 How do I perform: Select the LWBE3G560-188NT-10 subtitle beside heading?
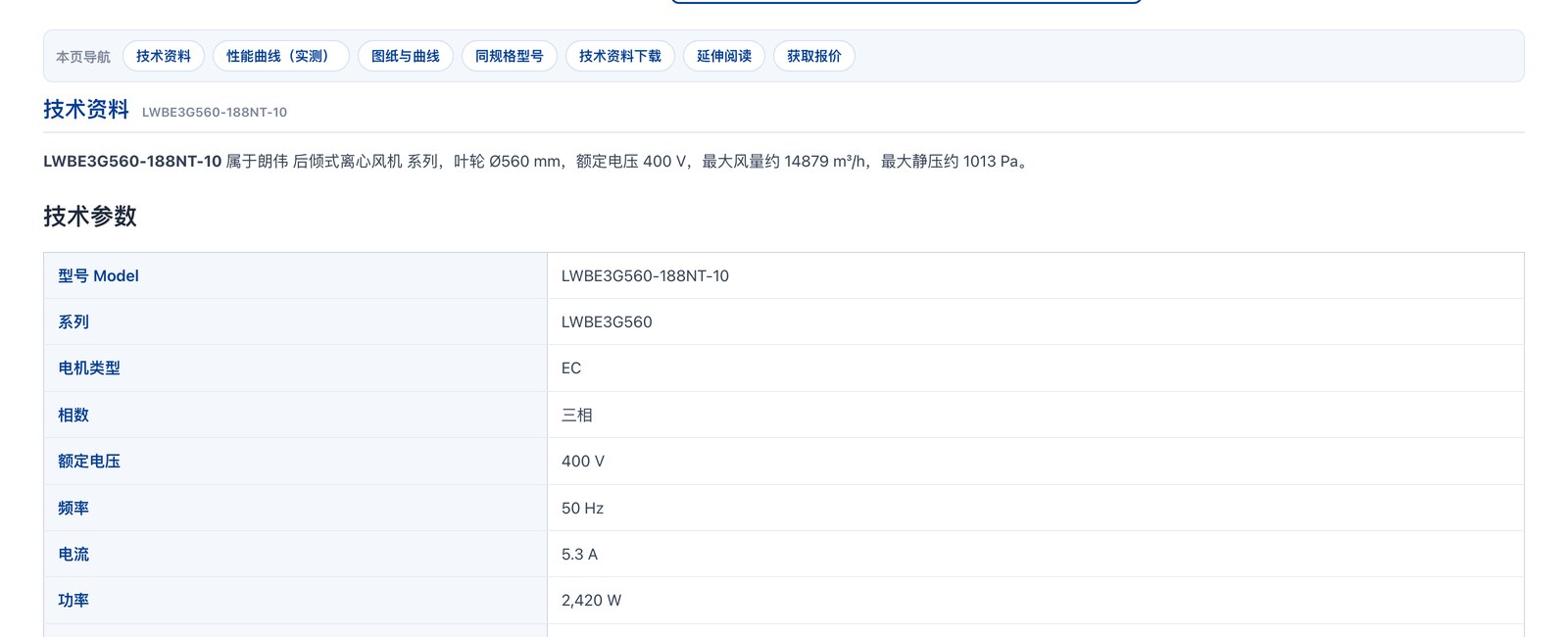215,112
